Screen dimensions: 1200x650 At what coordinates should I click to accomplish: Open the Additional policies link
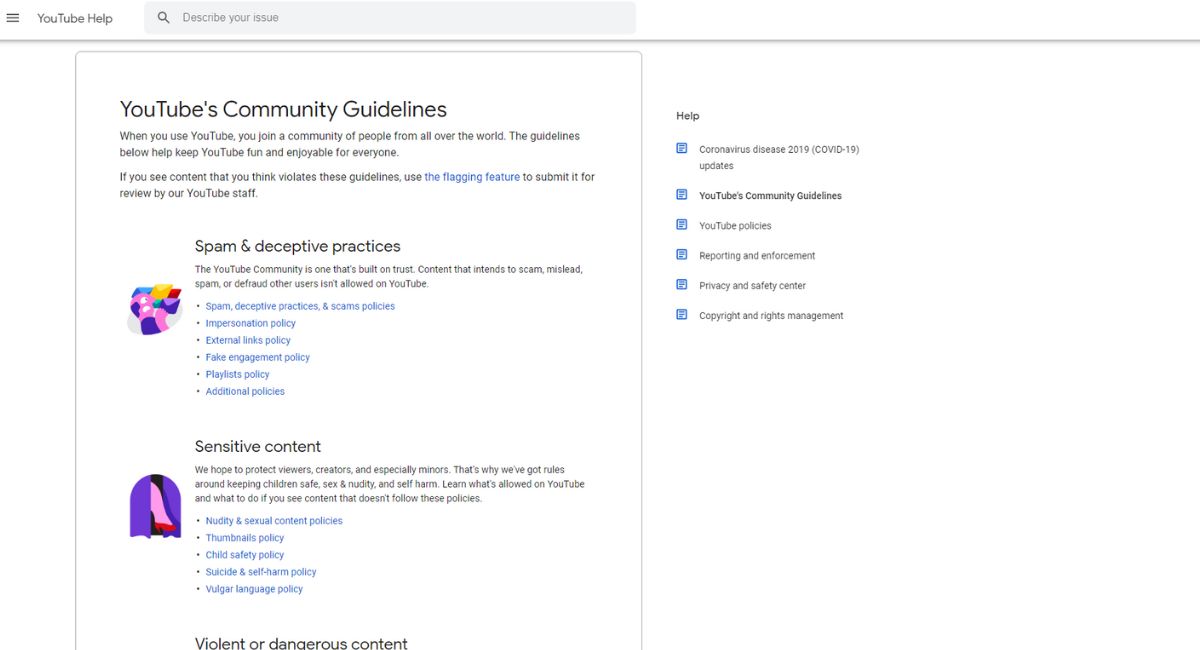coord(245,391)
